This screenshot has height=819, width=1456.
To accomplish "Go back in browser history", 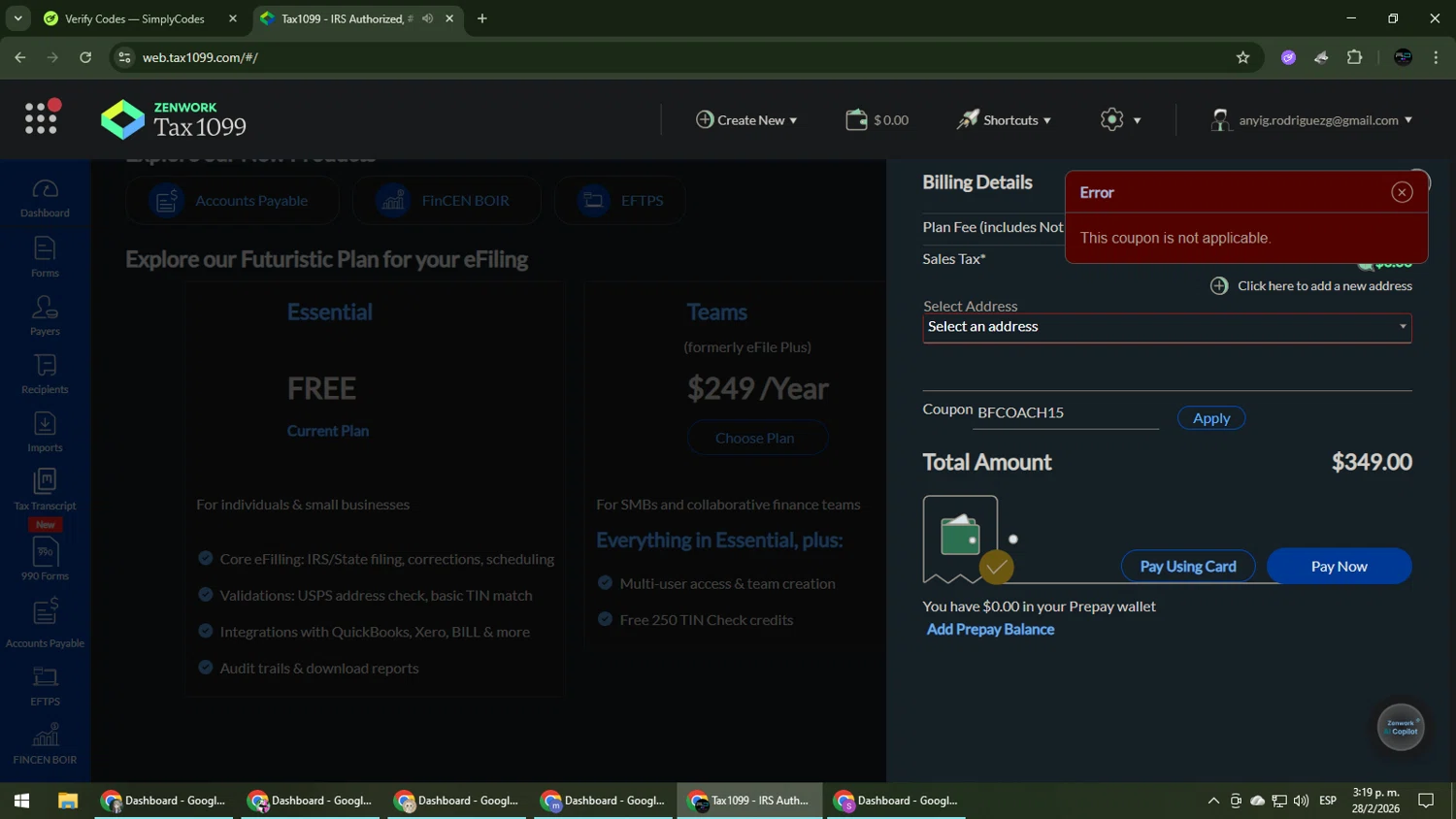I will [x=20, y=57].
